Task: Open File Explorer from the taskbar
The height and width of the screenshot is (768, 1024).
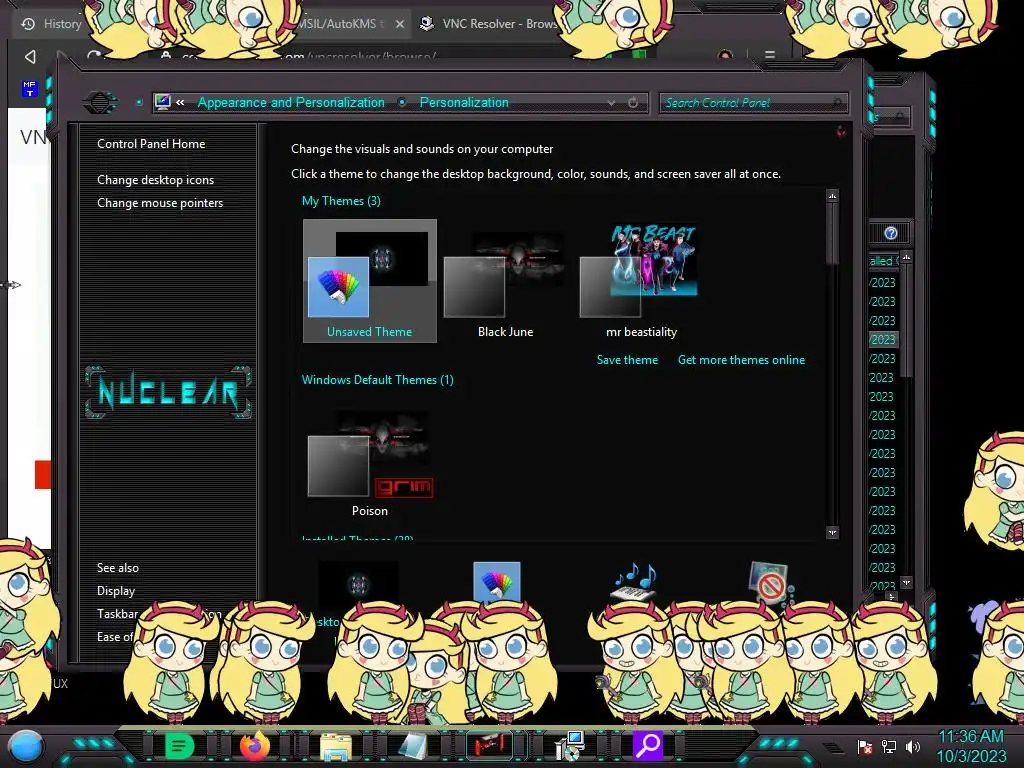Action: pyautogui.click(x=335, y=746)
